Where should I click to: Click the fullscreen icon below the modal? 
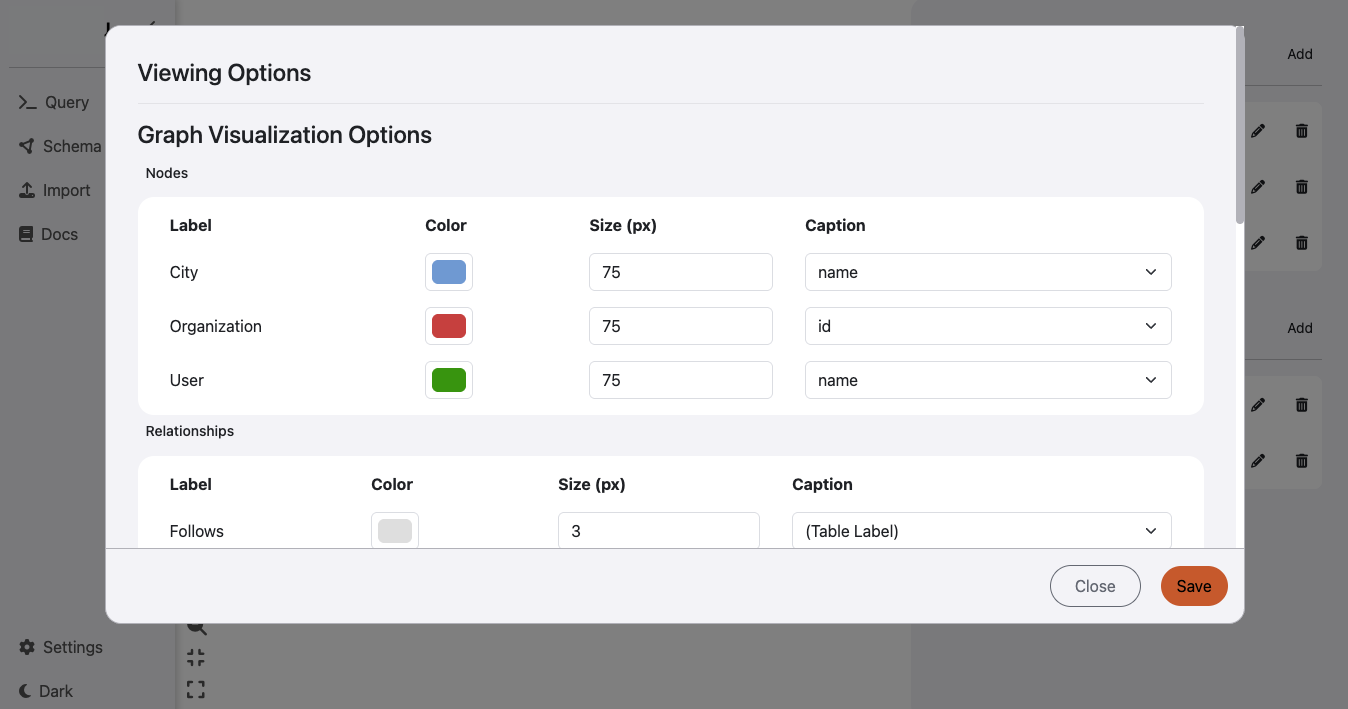coord(196,689)
